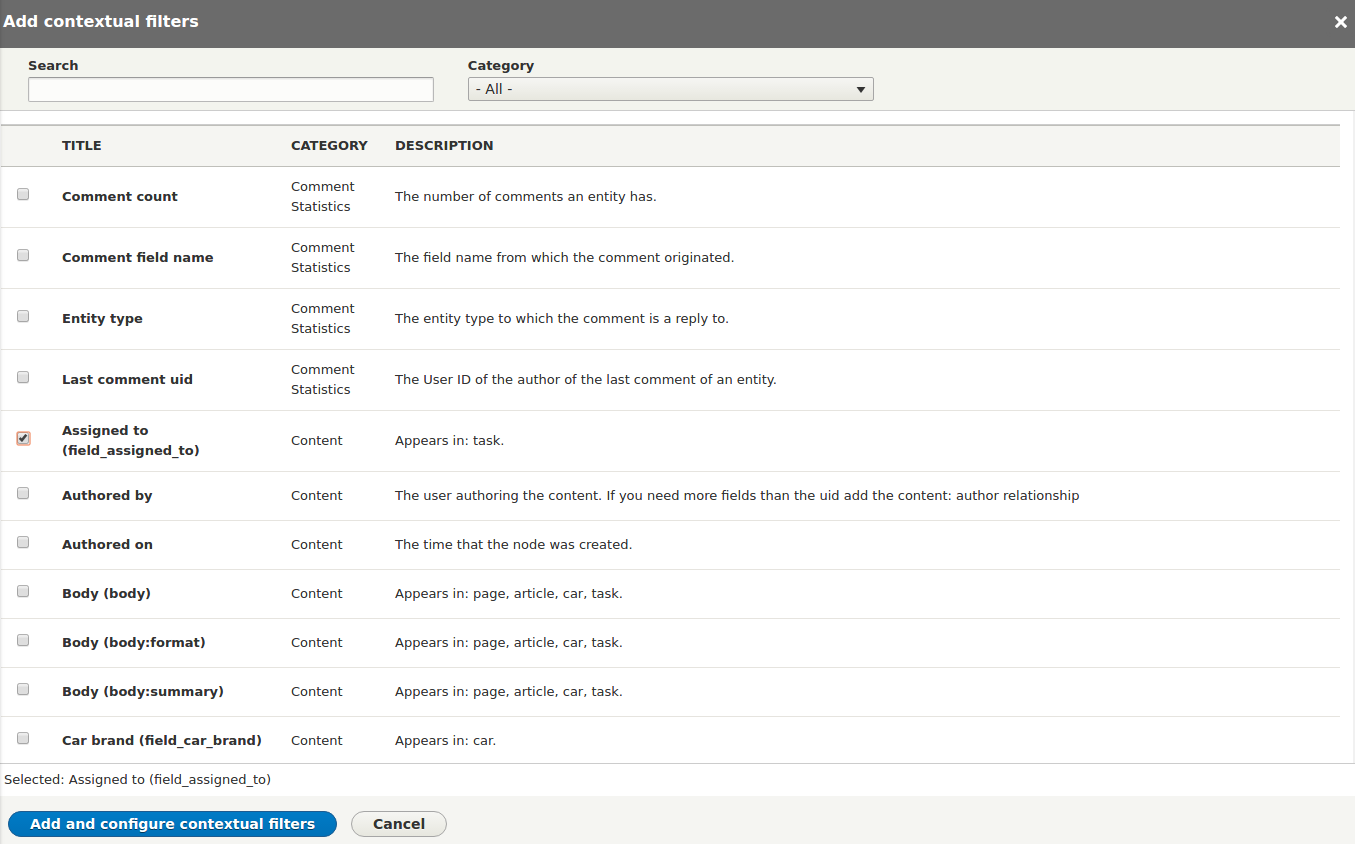Enable the Body (body:format) checkbox
This screenshot has width=1355, height=844.
[23, 641]
